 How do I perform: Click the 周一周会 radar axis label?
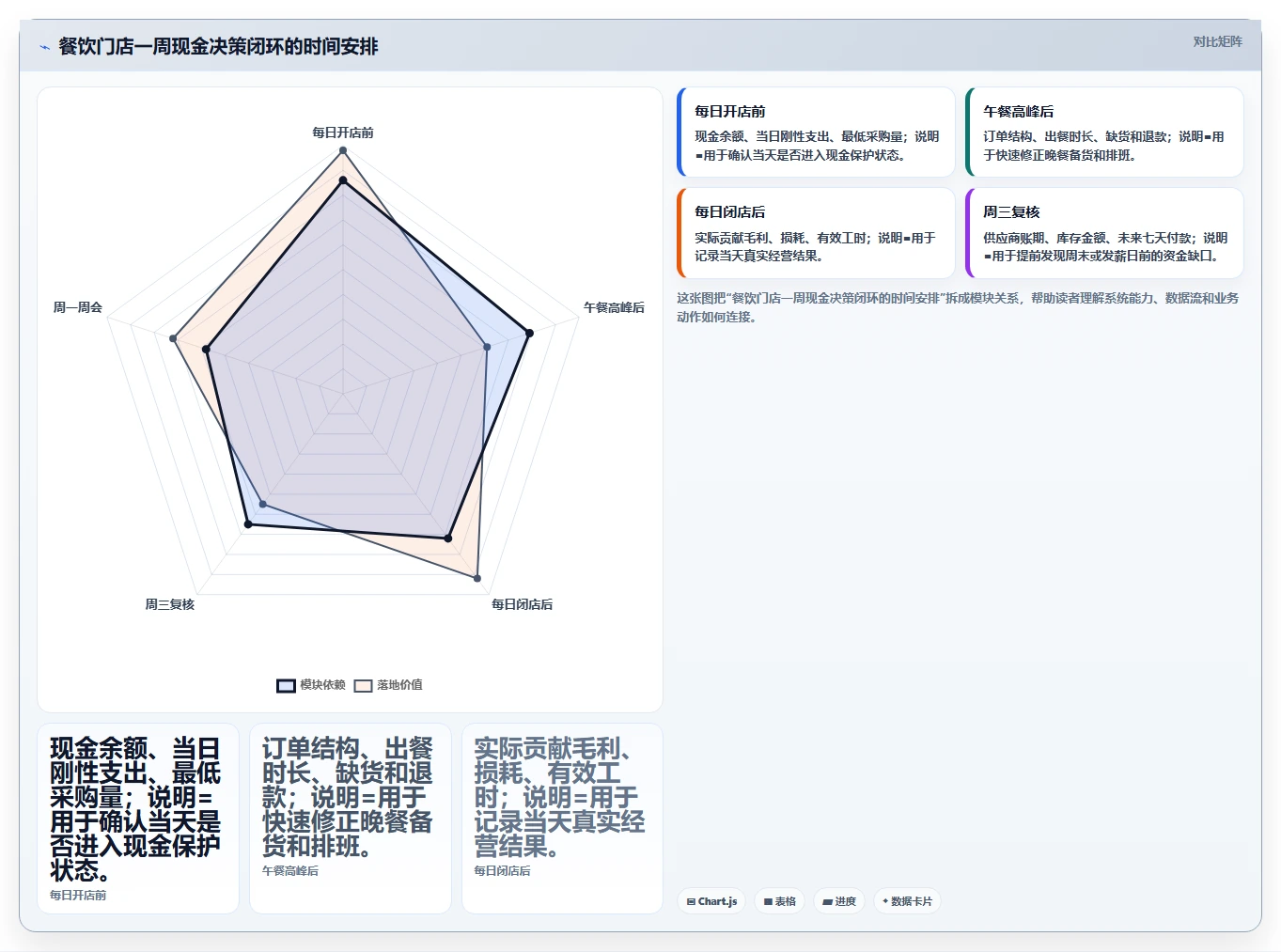tap(78, 307)
